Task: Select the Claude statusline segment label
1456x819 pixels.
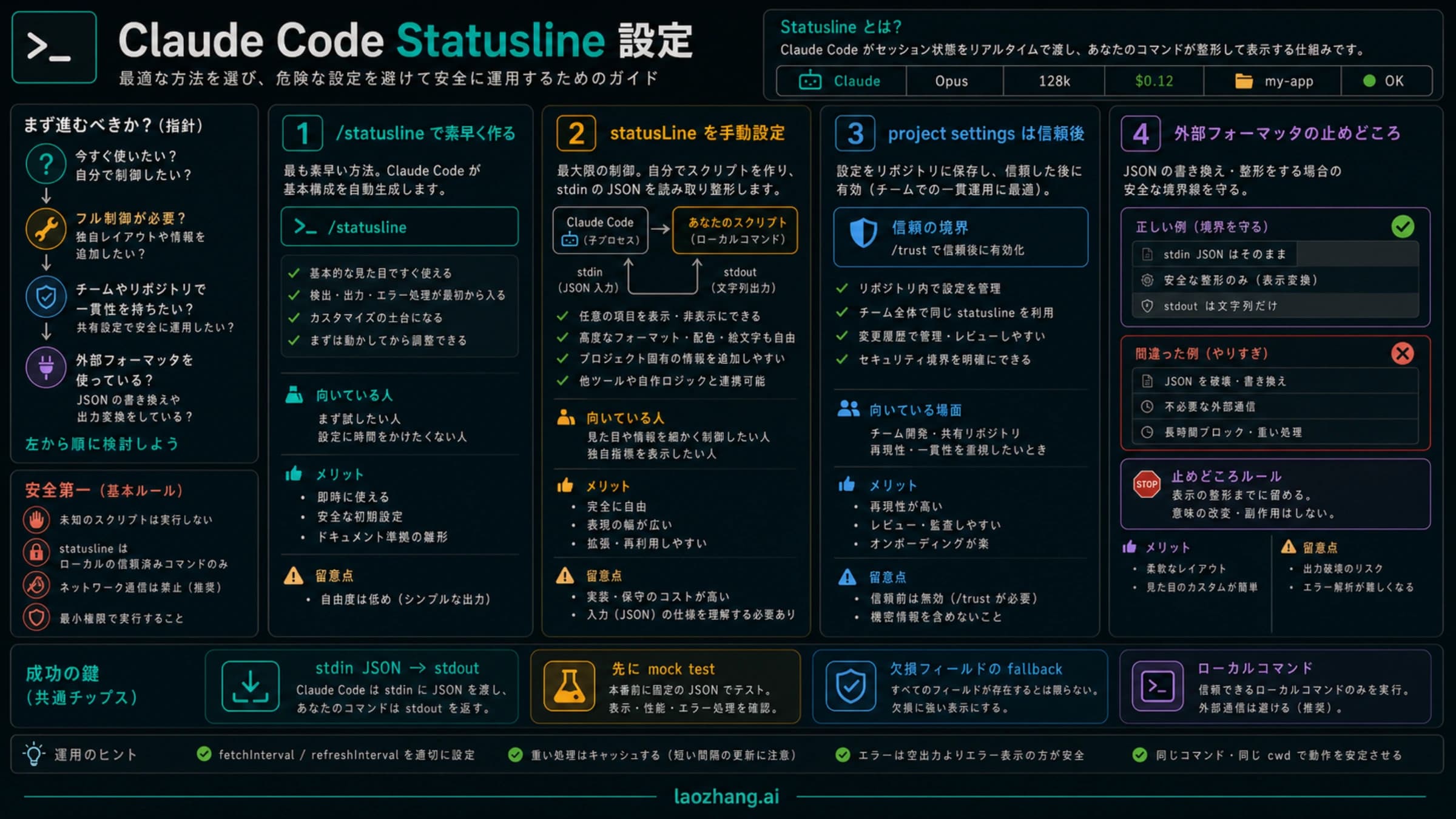Action: (857, 81)
